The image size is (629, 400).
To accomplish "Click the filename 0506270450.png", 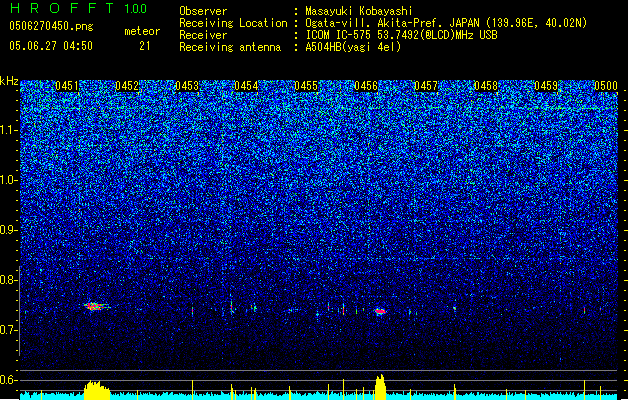I will pos(51,26).
